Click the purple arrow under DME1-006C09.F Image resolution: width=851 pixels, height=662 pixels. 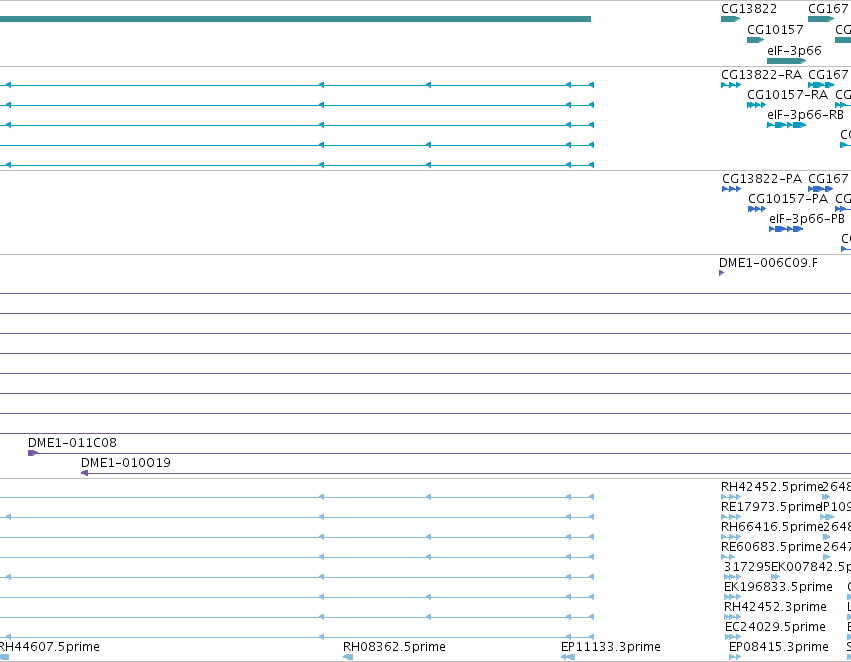tap(722, 273)
